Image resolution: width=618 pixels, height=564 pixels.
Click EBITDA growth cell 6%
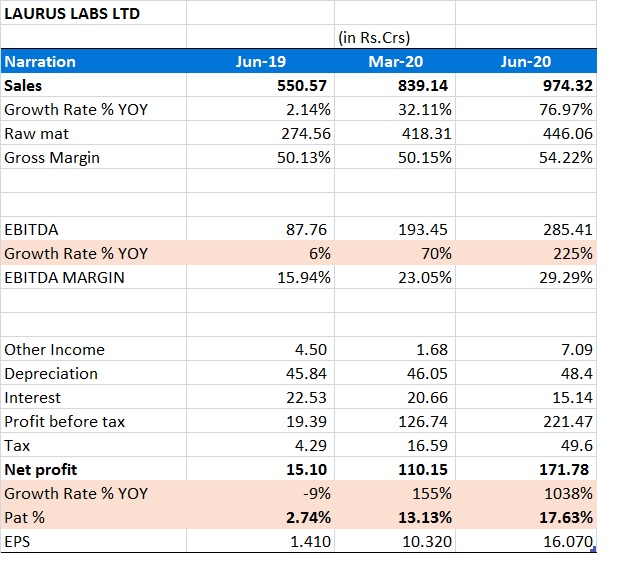[x=261, y=253]
